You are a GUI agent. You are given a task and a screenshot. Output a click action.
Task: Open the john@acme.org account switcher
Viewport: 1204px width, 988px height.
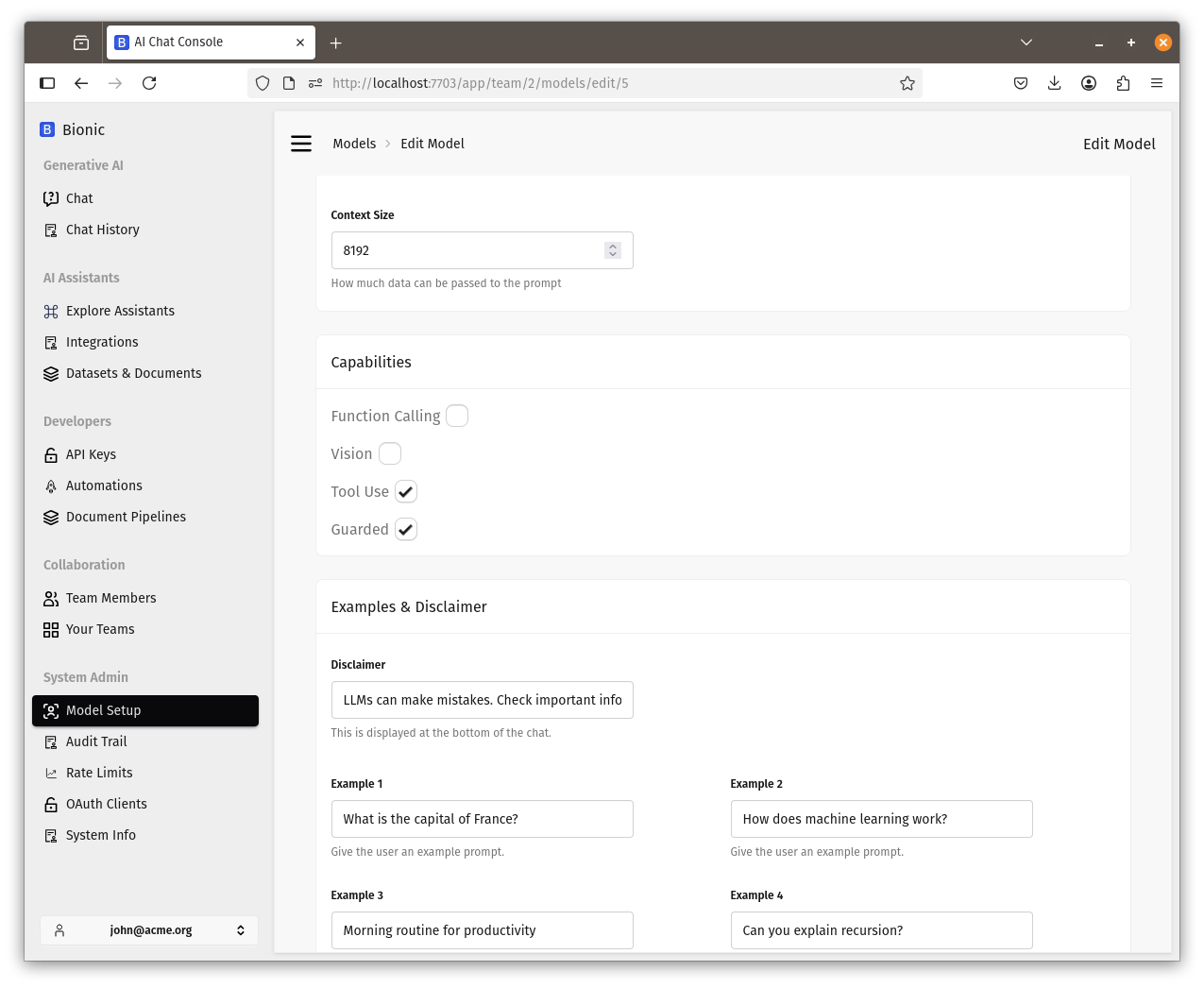tap(149, 930)
